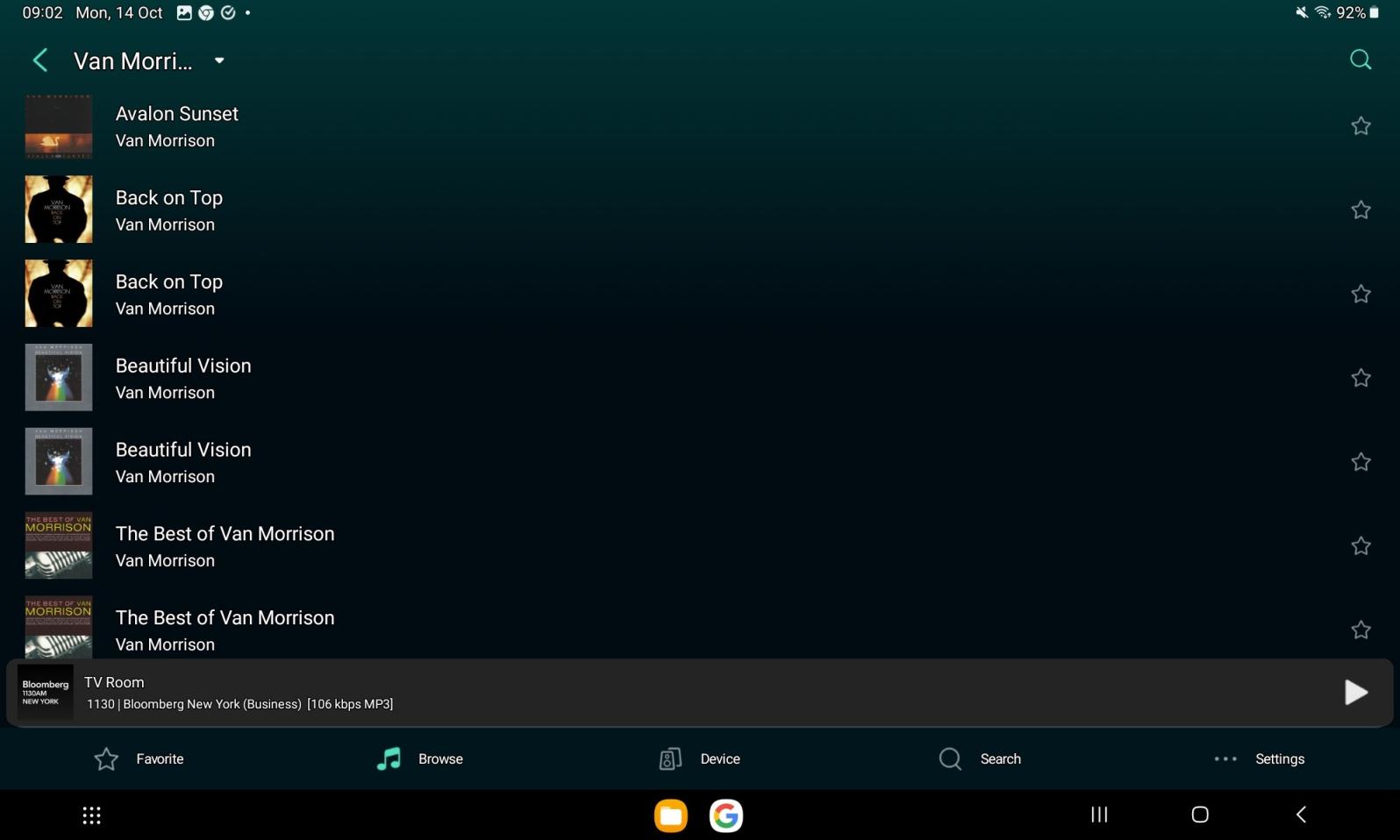Tap the muted sound status icon
This screenshot has height=840, width=1400.
point(1302,12)
